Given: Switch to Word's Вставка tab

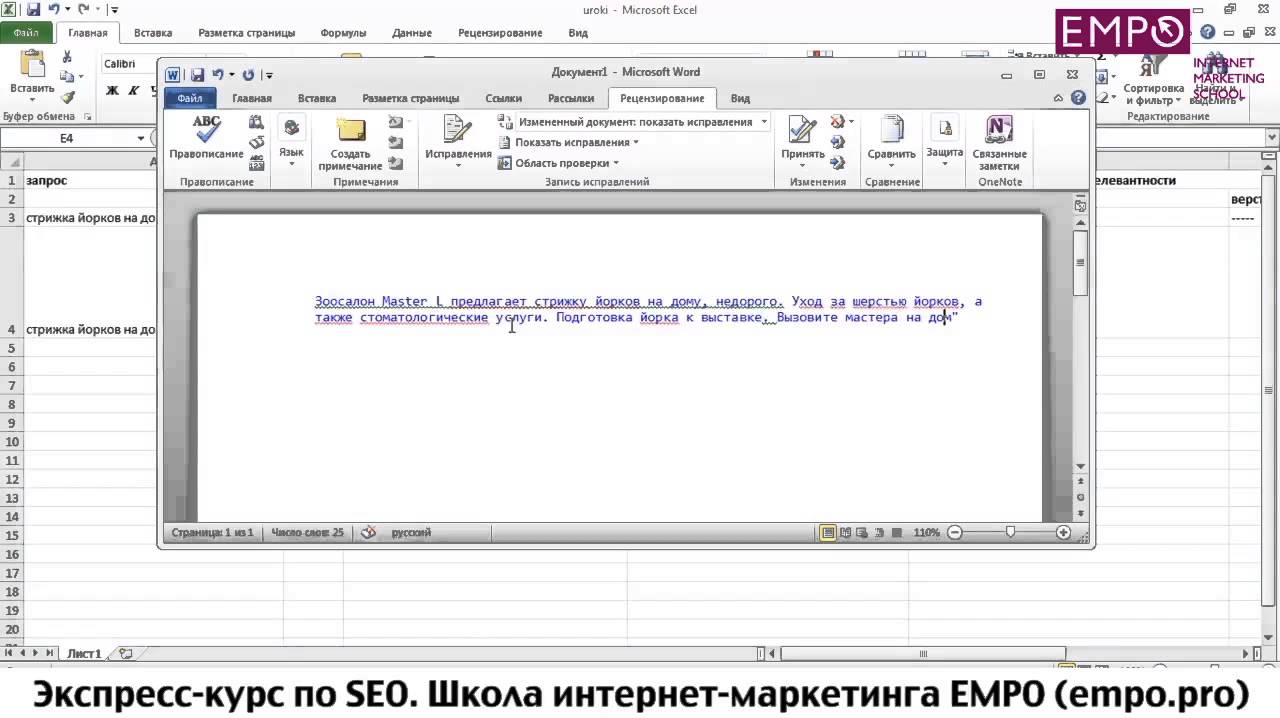Looking at the screenshot, I should (x=317, y=98).
